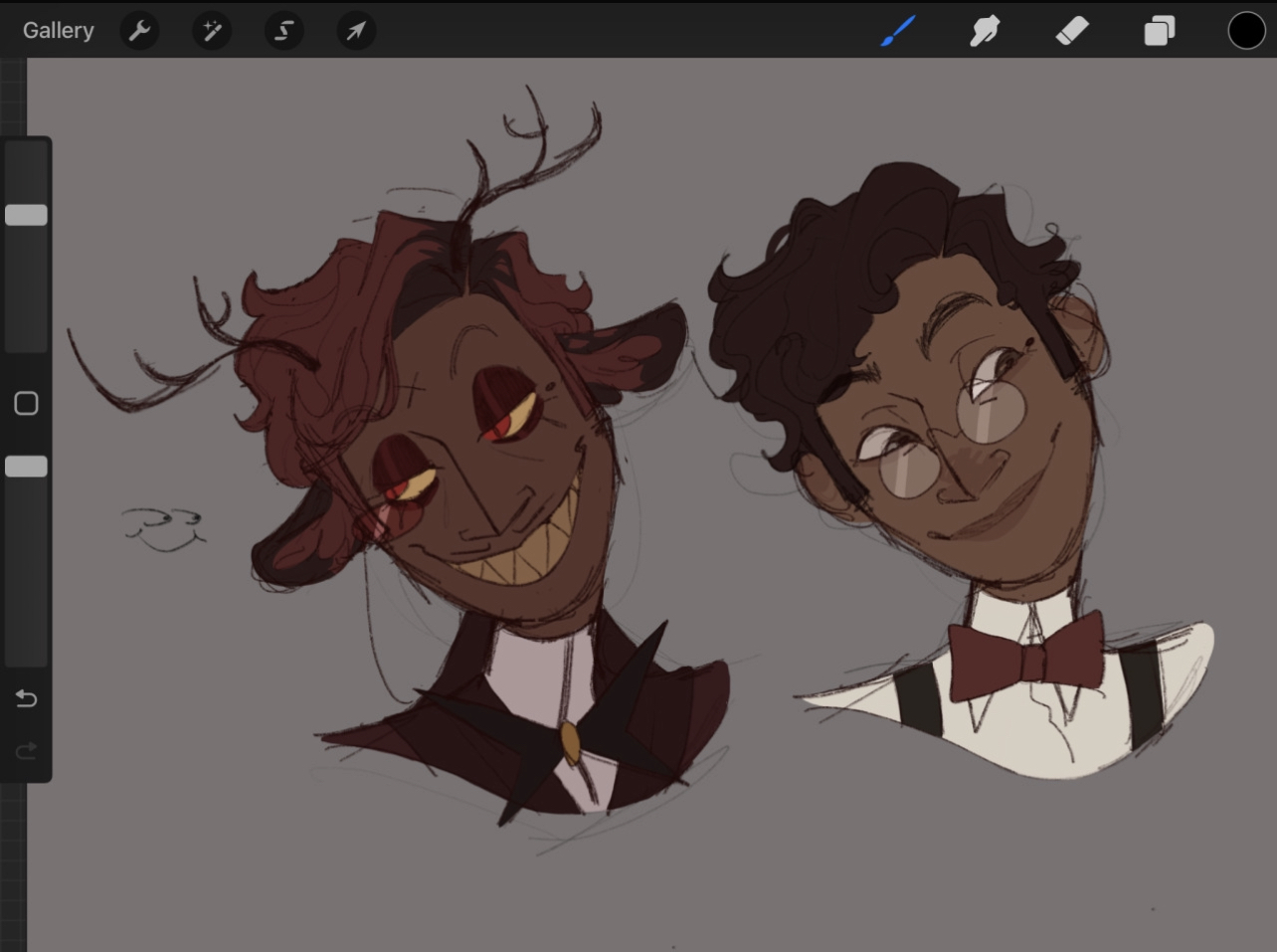This screenshot has width=1277, height=952.
Task: Click the brush size slider handle
Action: 27,215
